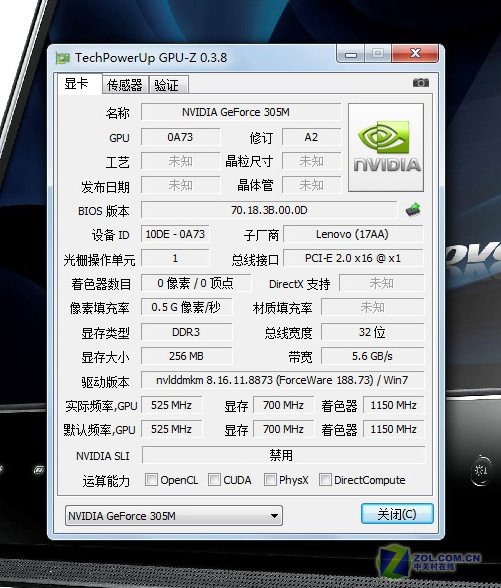The width and height of the screenshot is (501, 588).
Task: Toggle the OpenCL checkbox
Action: click(x=152, y=479)
